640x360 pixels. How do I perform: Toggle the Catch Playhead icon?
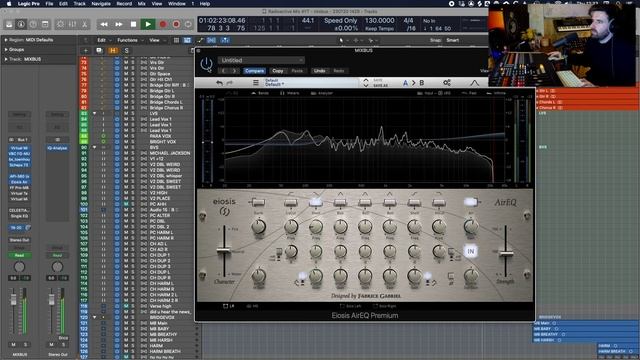pos(225,40)
